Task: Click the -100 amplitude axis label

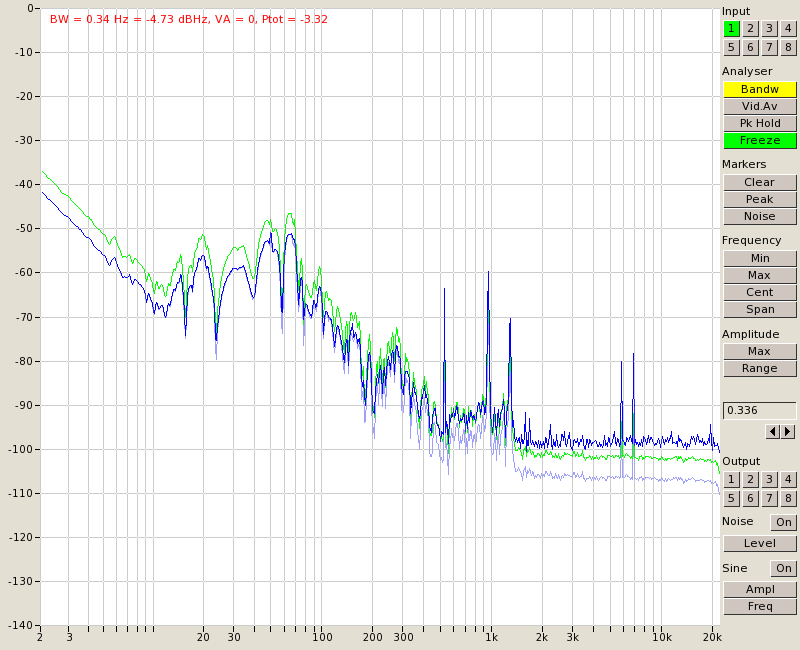Action: coord(21,449)
